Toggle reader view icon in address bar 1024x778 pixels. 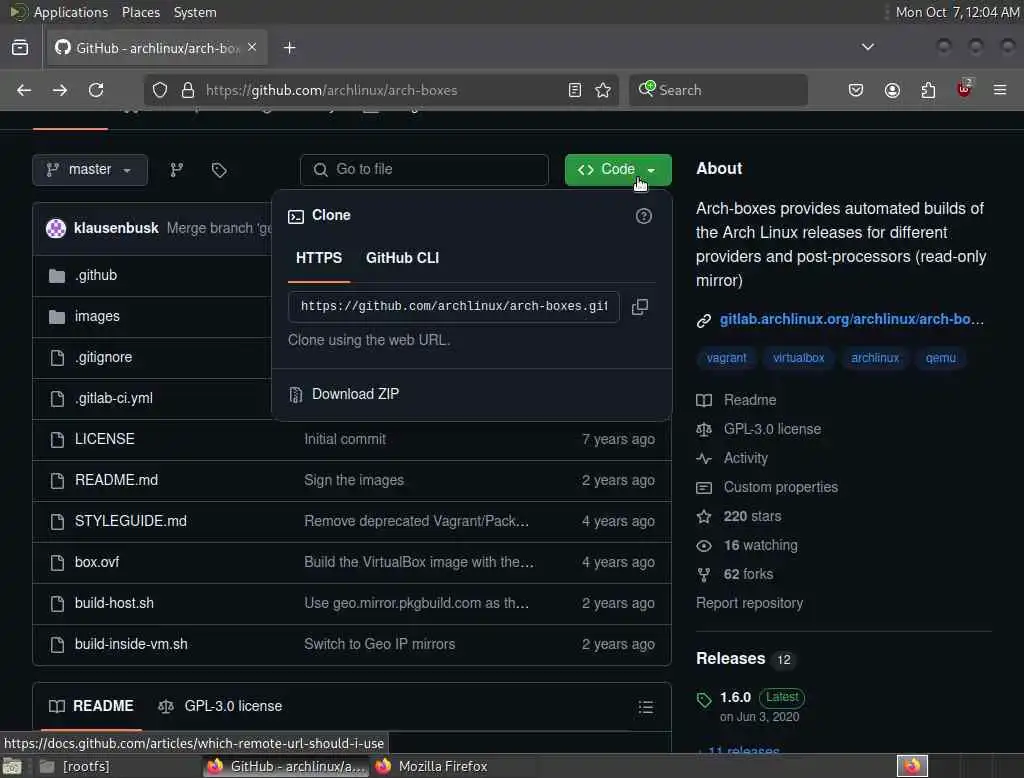click(x=575, y=90)
